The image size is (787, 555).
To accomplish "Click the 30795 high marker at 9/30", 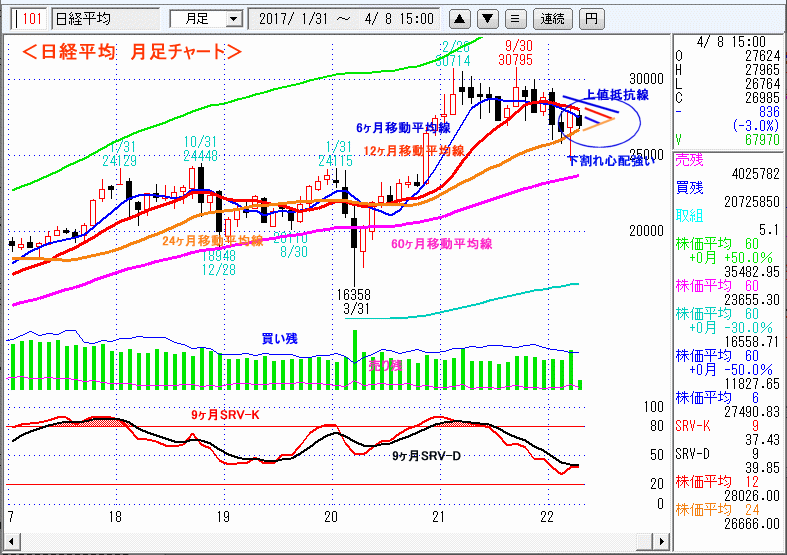I will click(x=518, y=60).
